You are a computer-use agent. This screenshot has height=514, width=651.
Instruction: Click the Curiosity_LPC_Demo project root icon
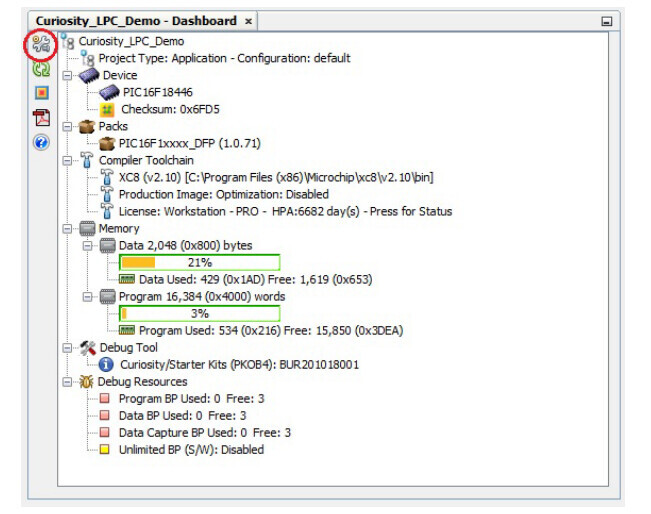(67, 41)
